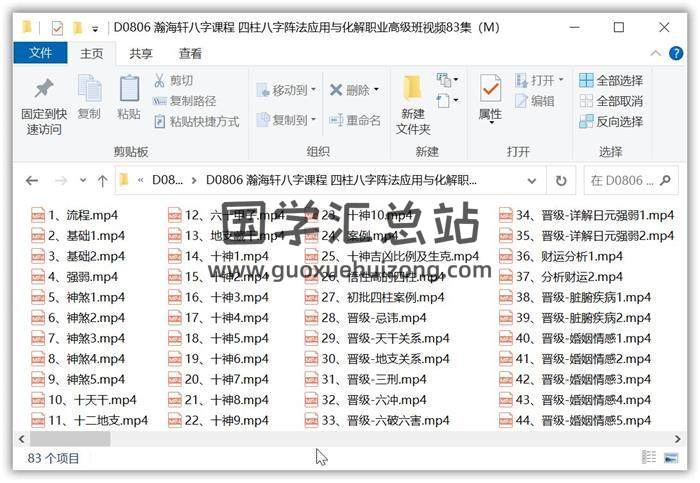Click the horizontal scrollbar thumb
Viewport: 700px width, 483px height.
pos(70,438)
